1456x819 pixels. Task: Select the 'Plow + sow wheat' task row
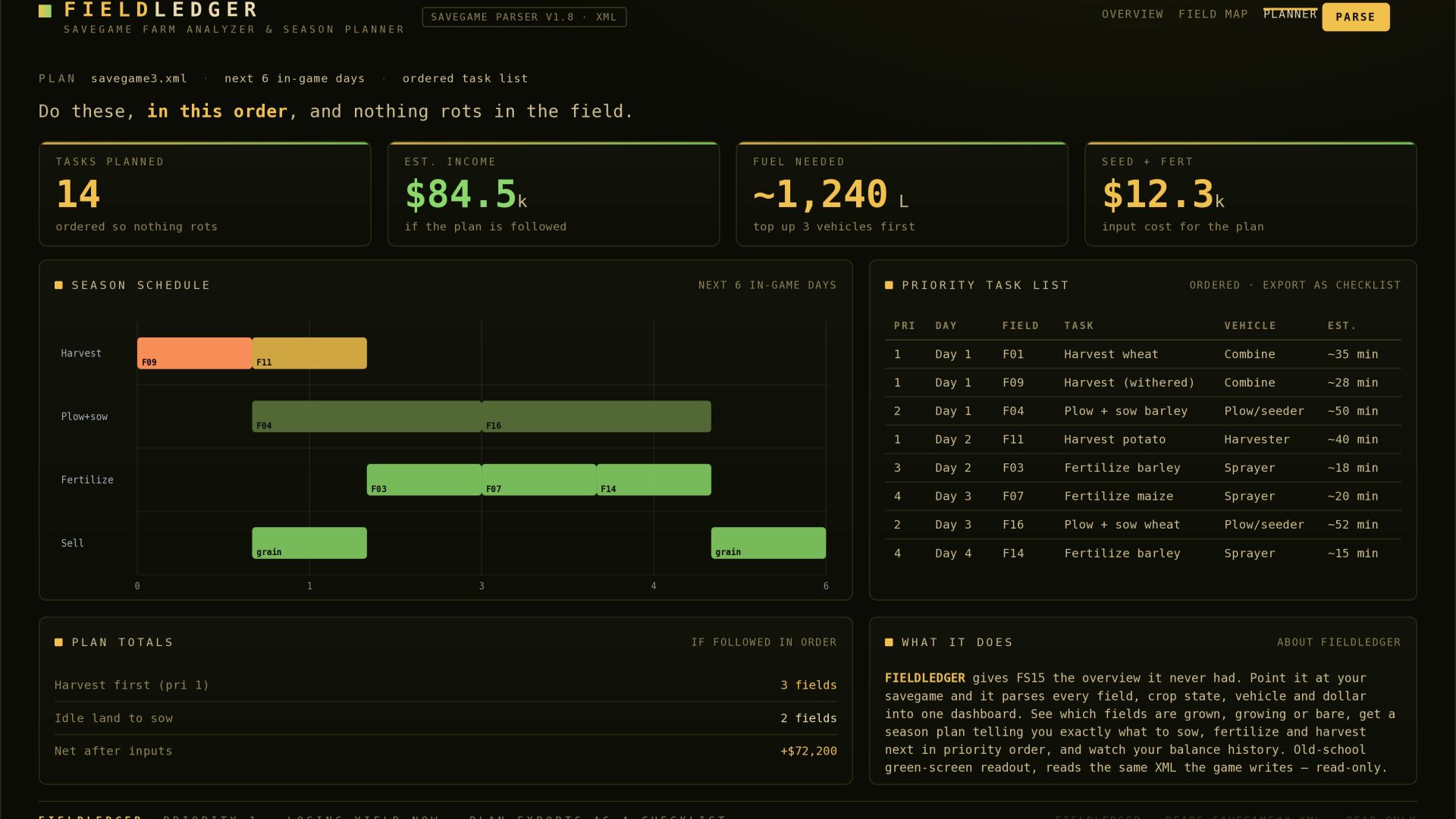(x=1143, y=525)
